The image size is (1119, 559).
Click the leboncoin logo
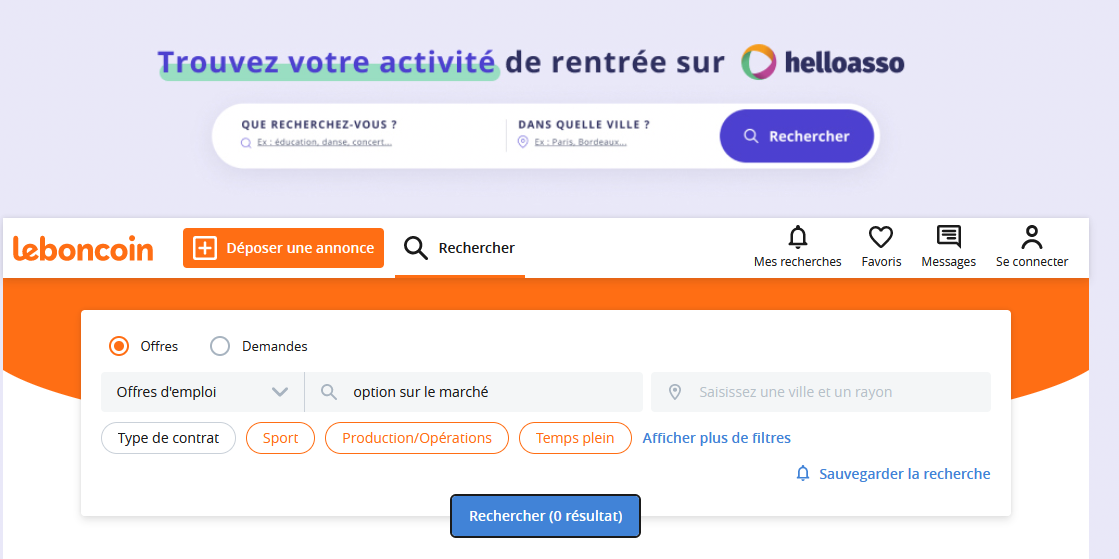pyautogui.click(x=83, y=248)
